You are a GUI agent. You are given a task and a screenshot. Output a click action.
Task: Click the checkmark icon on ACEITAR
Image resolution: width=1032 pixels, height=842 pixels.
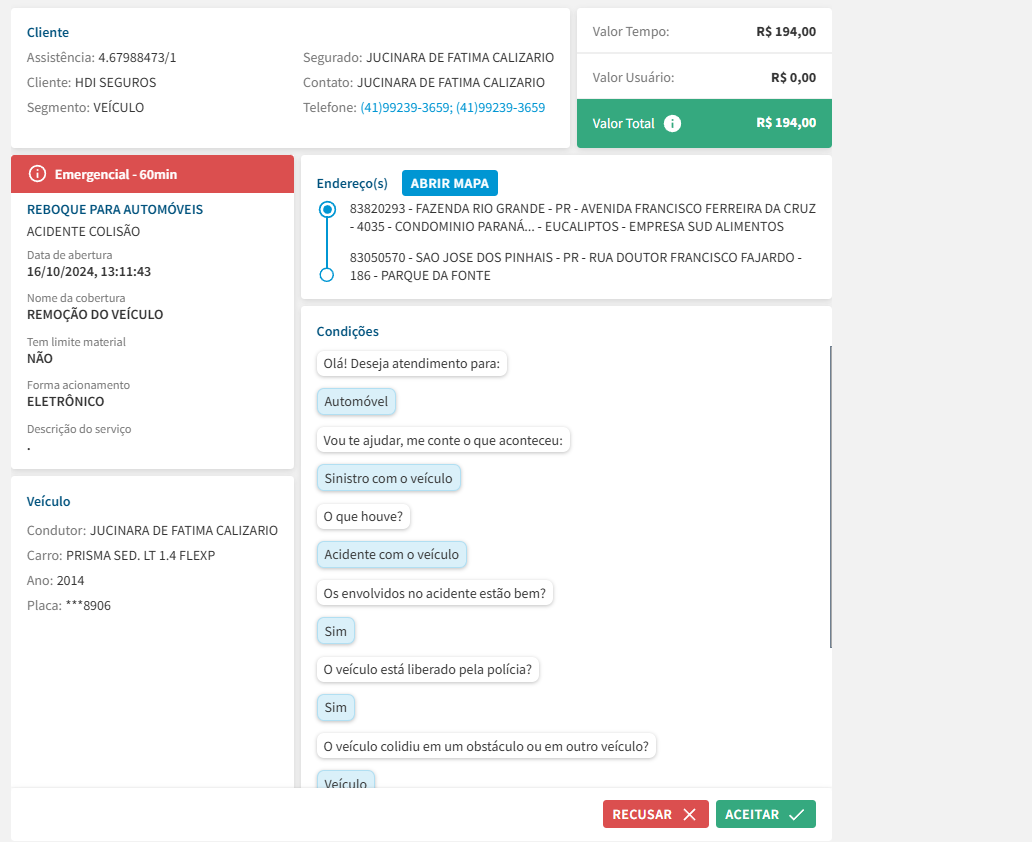coord(796,815)
